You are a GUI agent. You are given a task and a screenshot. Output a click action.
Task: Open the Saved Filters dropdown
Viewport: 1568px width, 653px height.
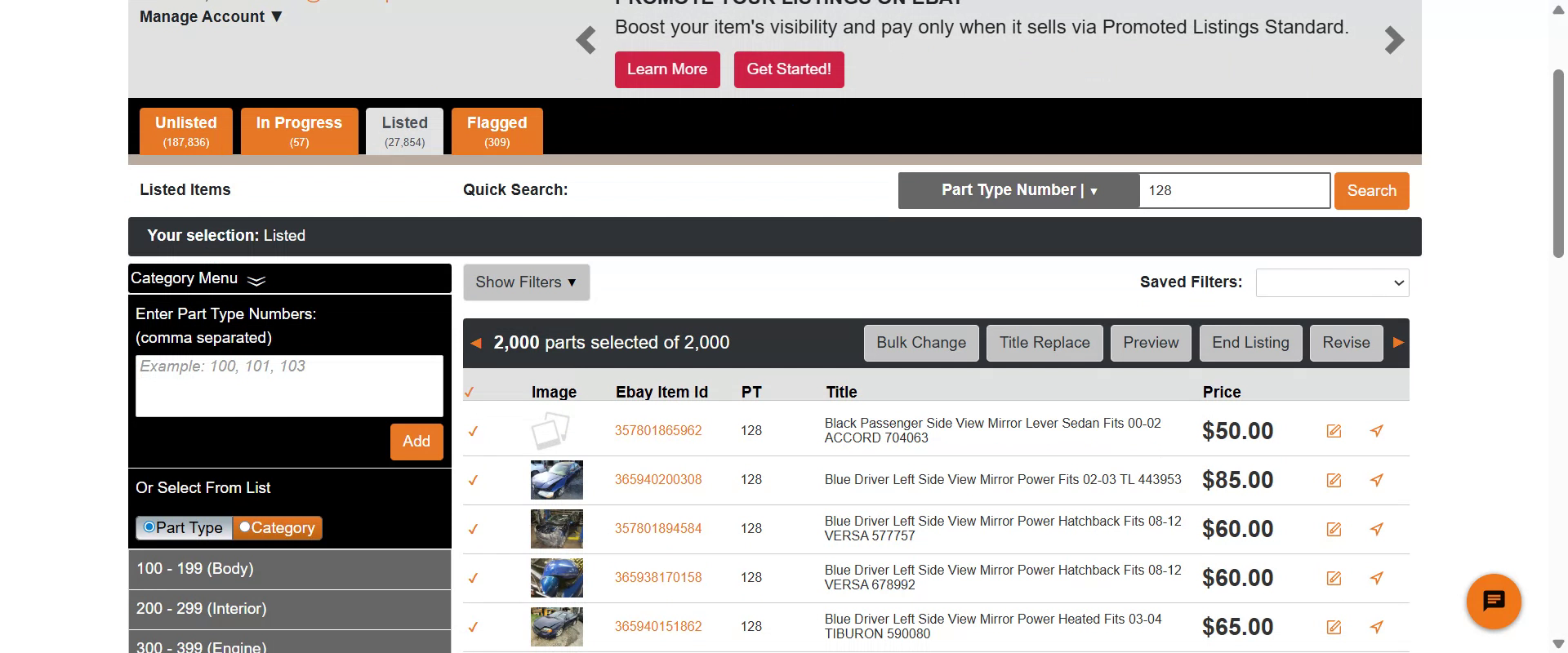1332,282
